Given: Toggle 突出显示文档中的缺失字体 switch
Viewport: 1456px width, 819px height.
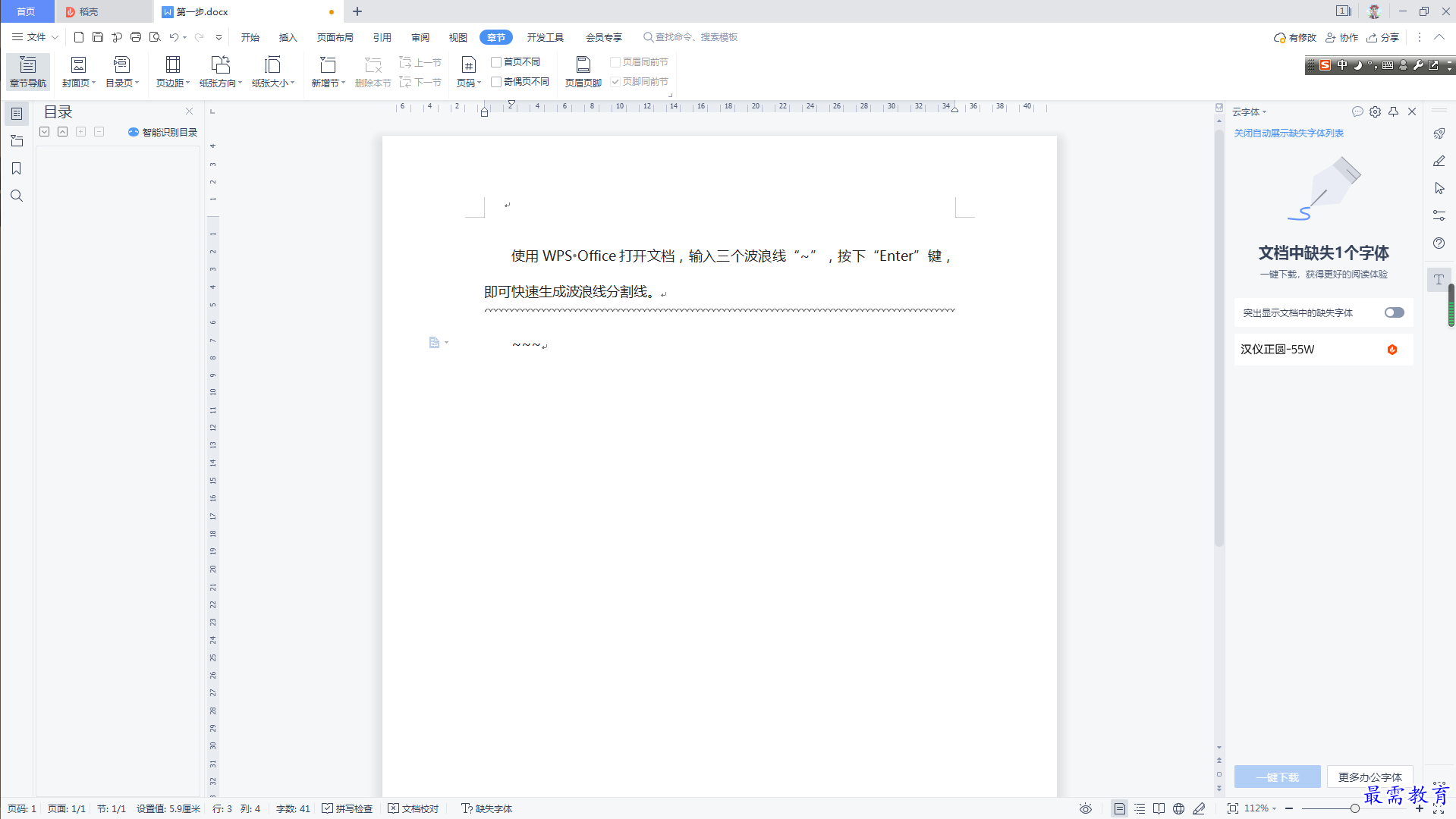Looking at the screenshot, I should [x=1394, y=312].
